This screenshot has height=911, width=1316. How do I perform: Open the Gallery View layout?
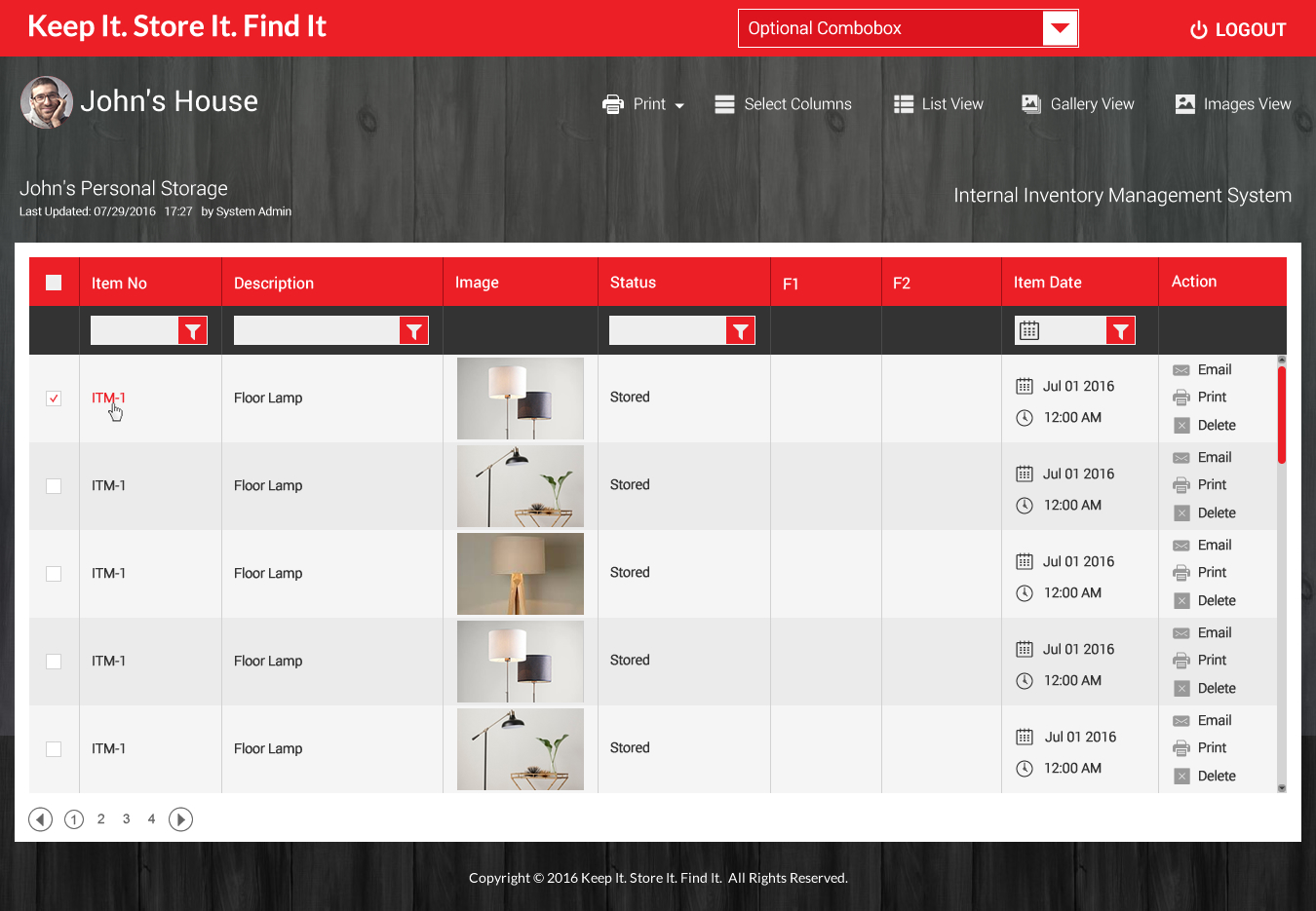pyautogui.click(x=1078, y=104)
